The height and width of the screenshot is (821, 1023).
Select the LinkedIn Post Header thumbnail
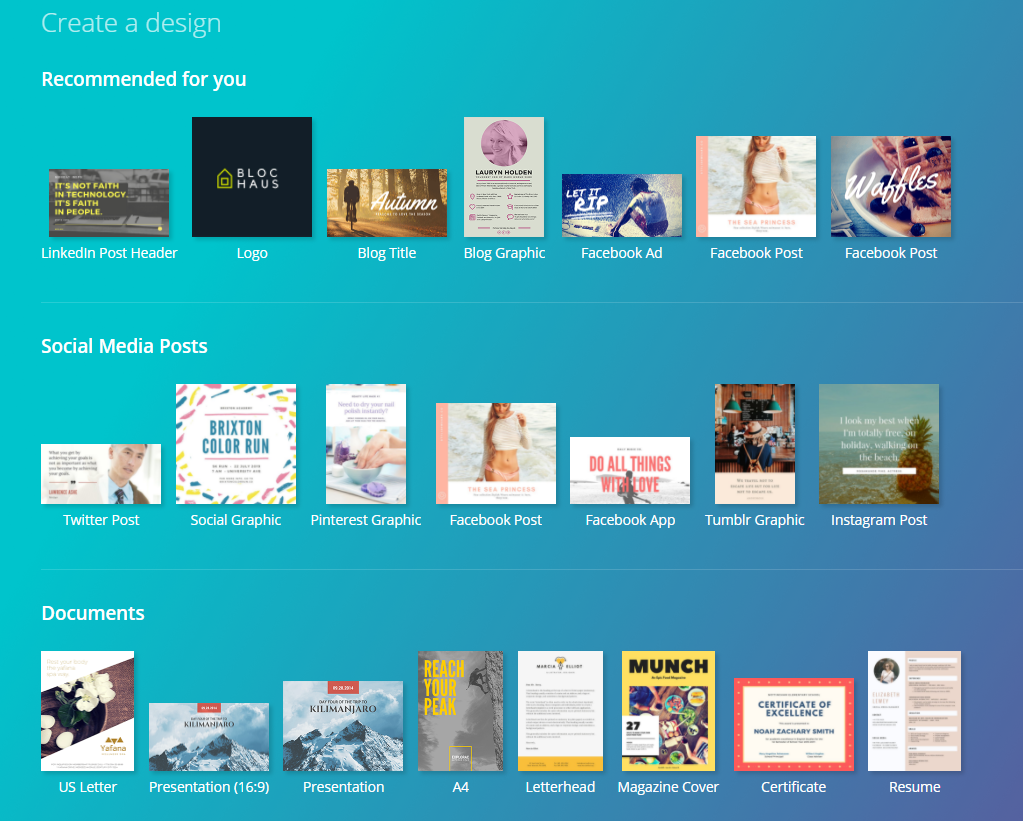pos(109,203)
